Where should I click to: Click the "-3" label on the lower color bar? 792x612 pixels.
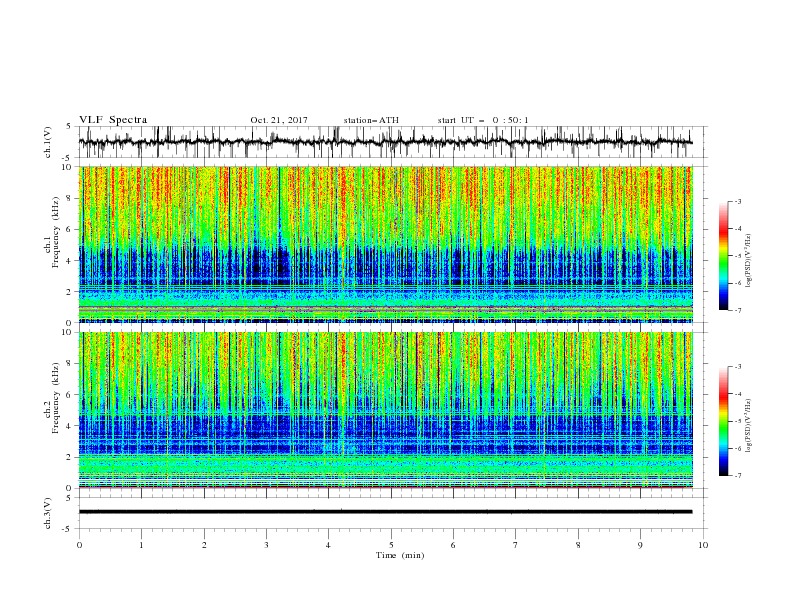[x=737, y=367]
